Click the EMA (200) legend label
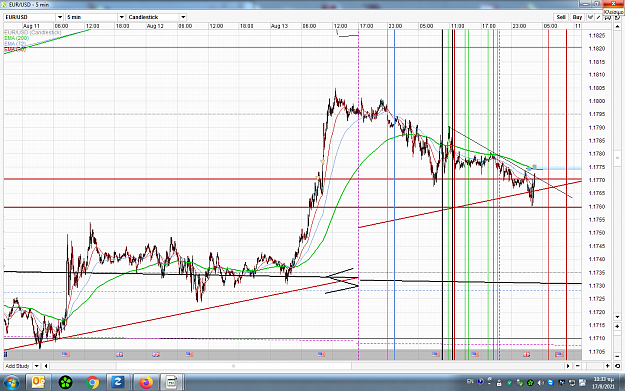 [x=17, y=38]
